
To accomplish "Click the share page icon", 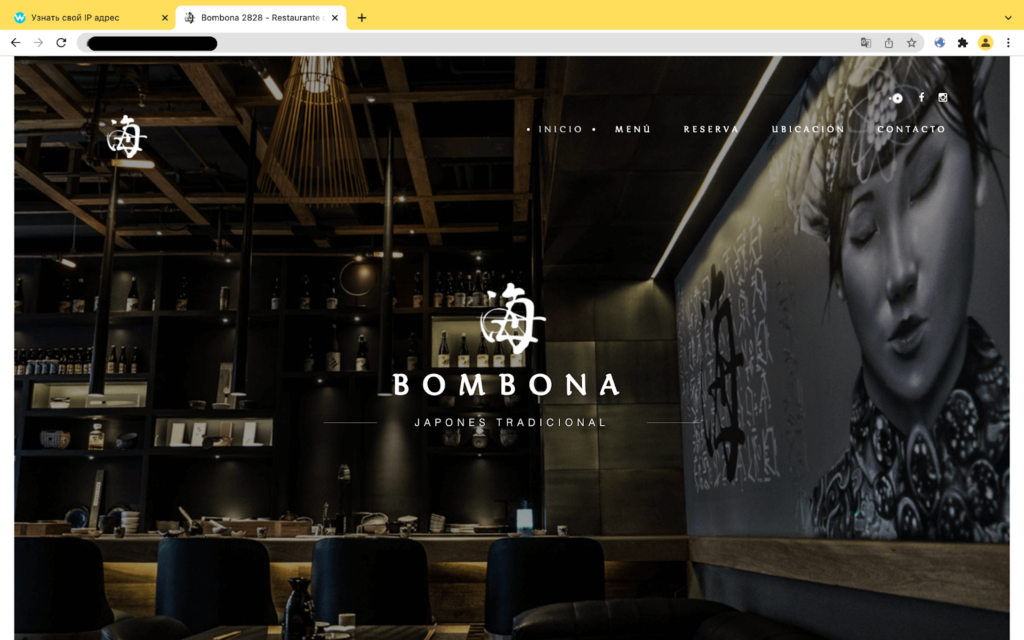I will coord(889,43).
